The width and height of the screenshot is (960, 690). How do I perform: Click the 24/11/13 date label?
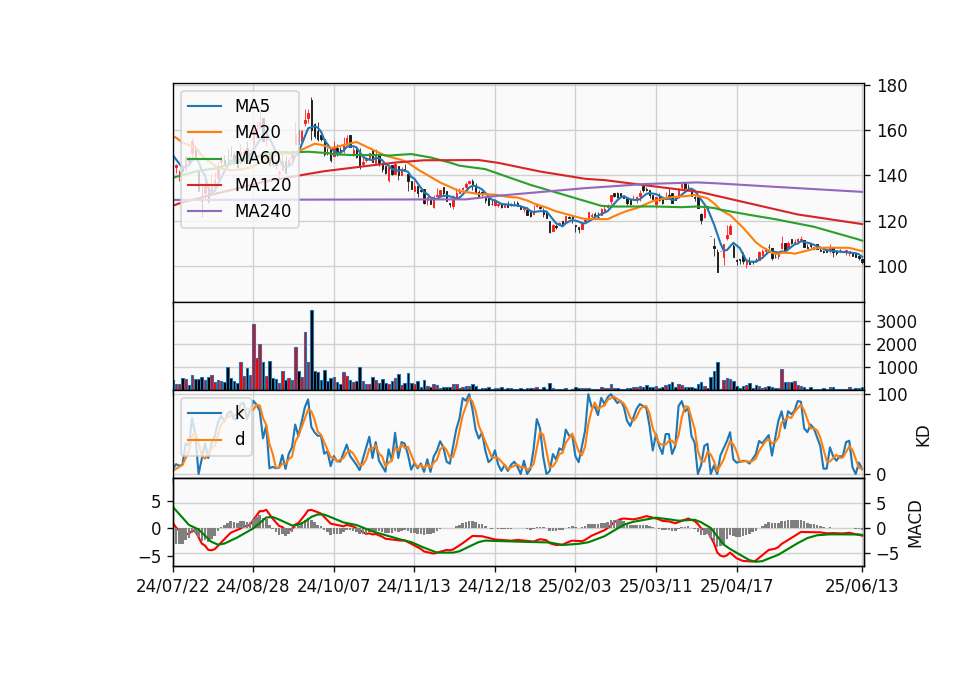pos(414,586)
